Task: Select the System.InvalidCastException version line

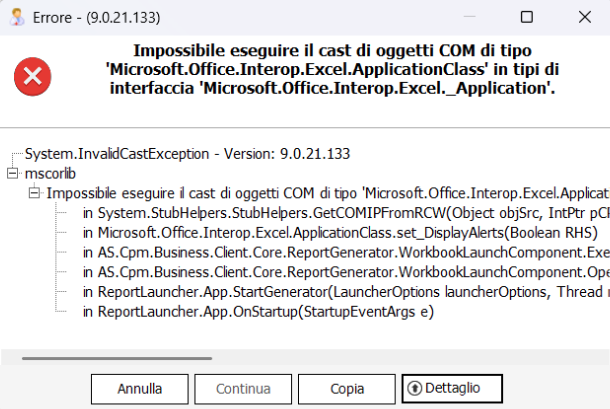Action: [188, 154]
